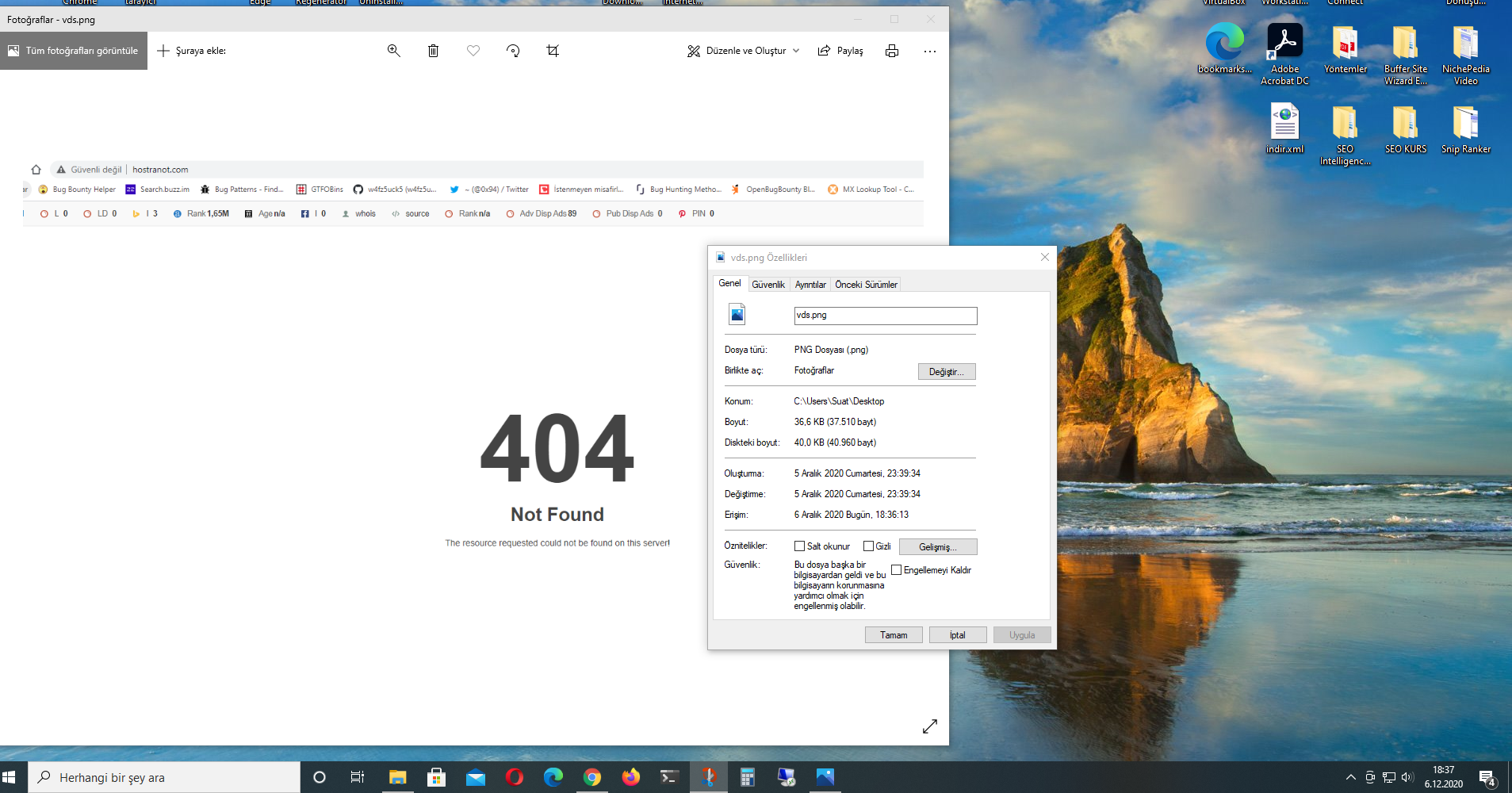Switch to the Güvenlik tab
This screenshot has height=793, width=1512.
coord(768,285)
